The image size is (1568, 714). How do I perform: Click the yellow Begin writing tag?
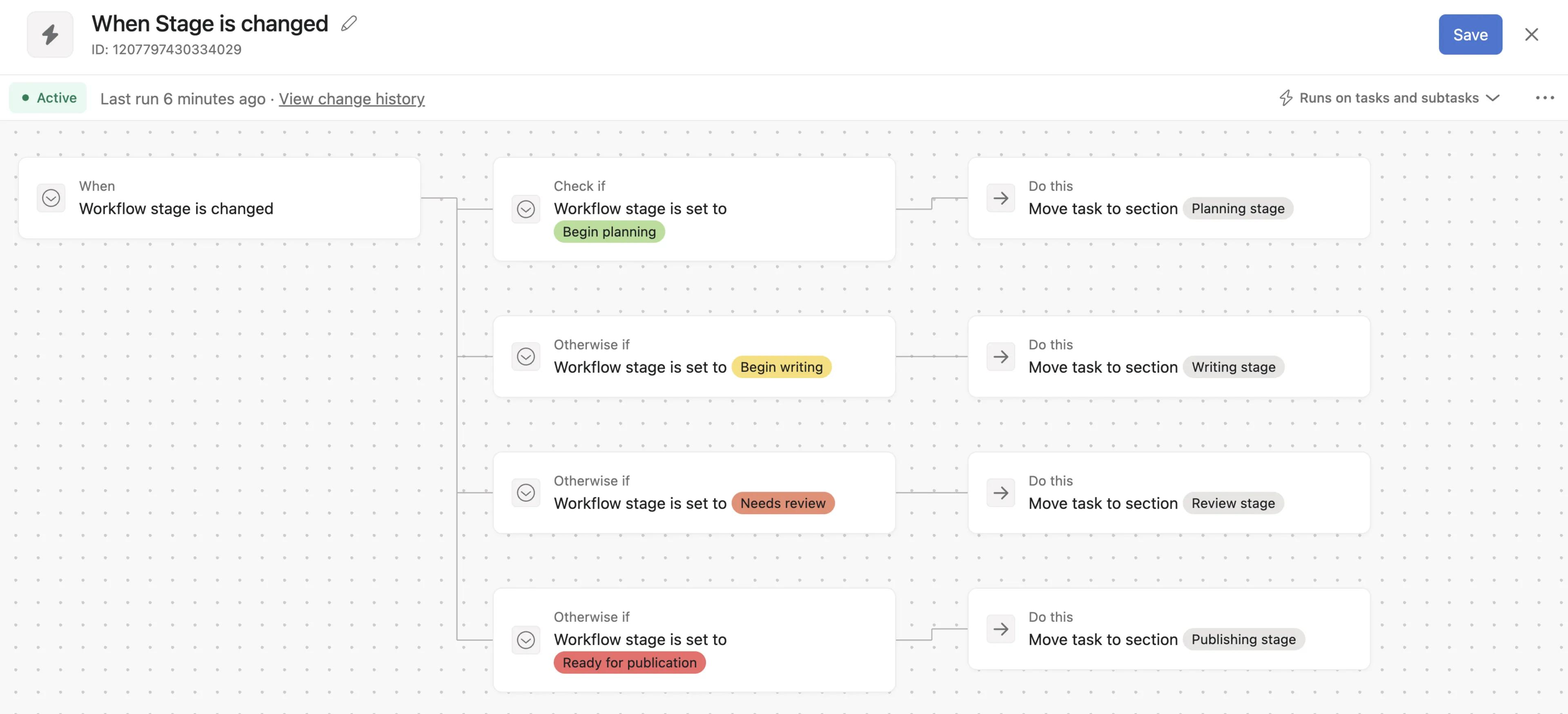click(x=781, y=367)
